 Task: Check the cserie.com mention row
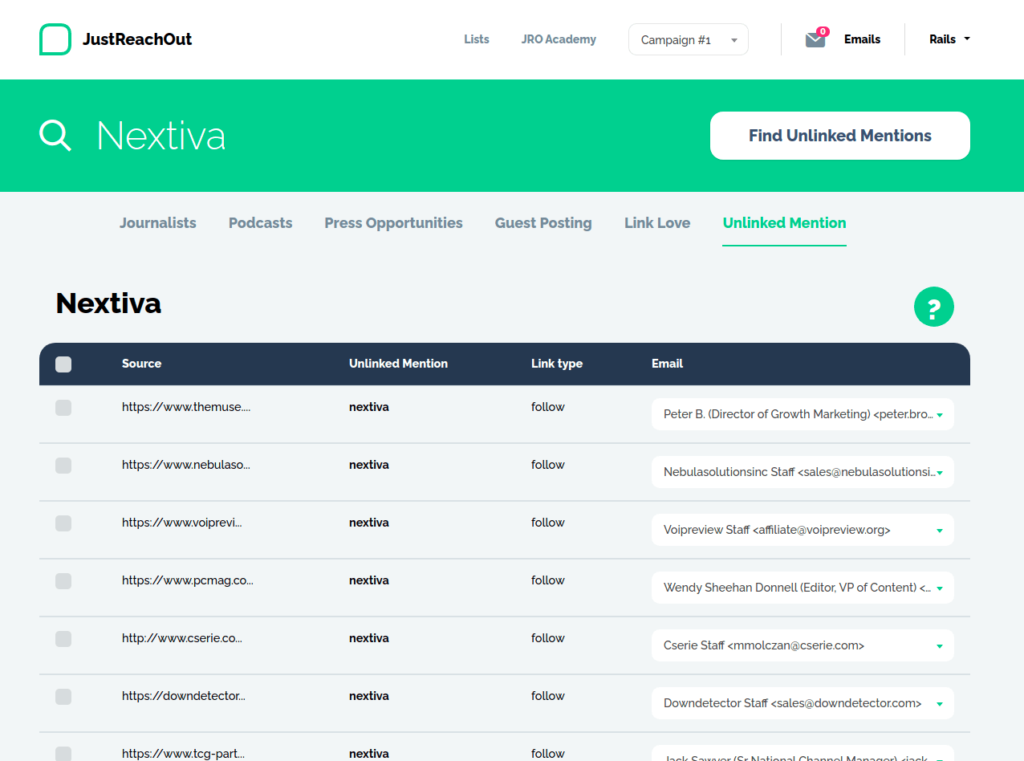(63, 639)
